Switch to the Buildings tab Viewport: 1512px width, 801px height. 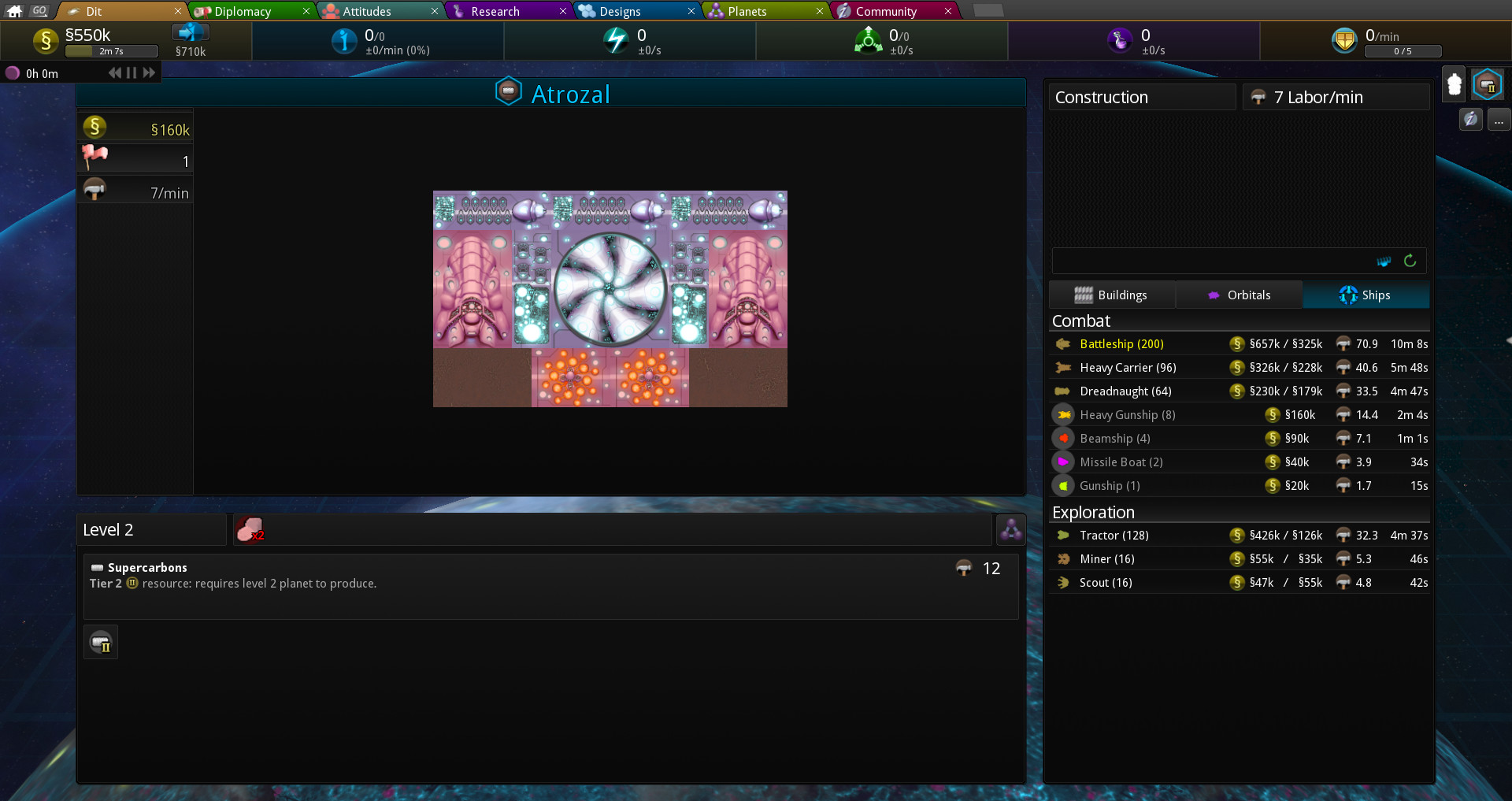tap(1111, 295)
